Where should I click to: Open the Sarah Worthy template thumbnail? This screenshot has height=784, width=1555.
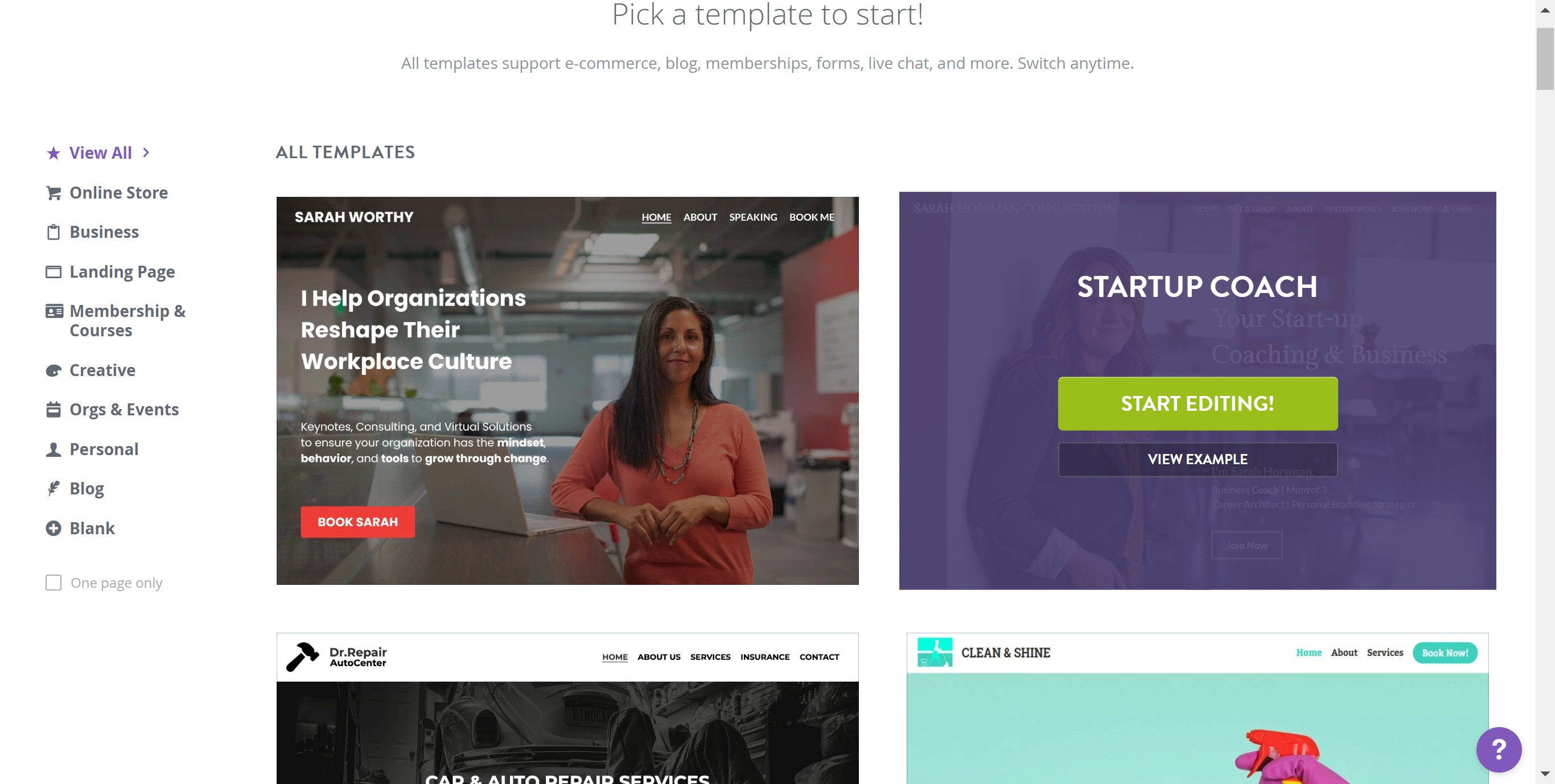click(x=567, y=390)
